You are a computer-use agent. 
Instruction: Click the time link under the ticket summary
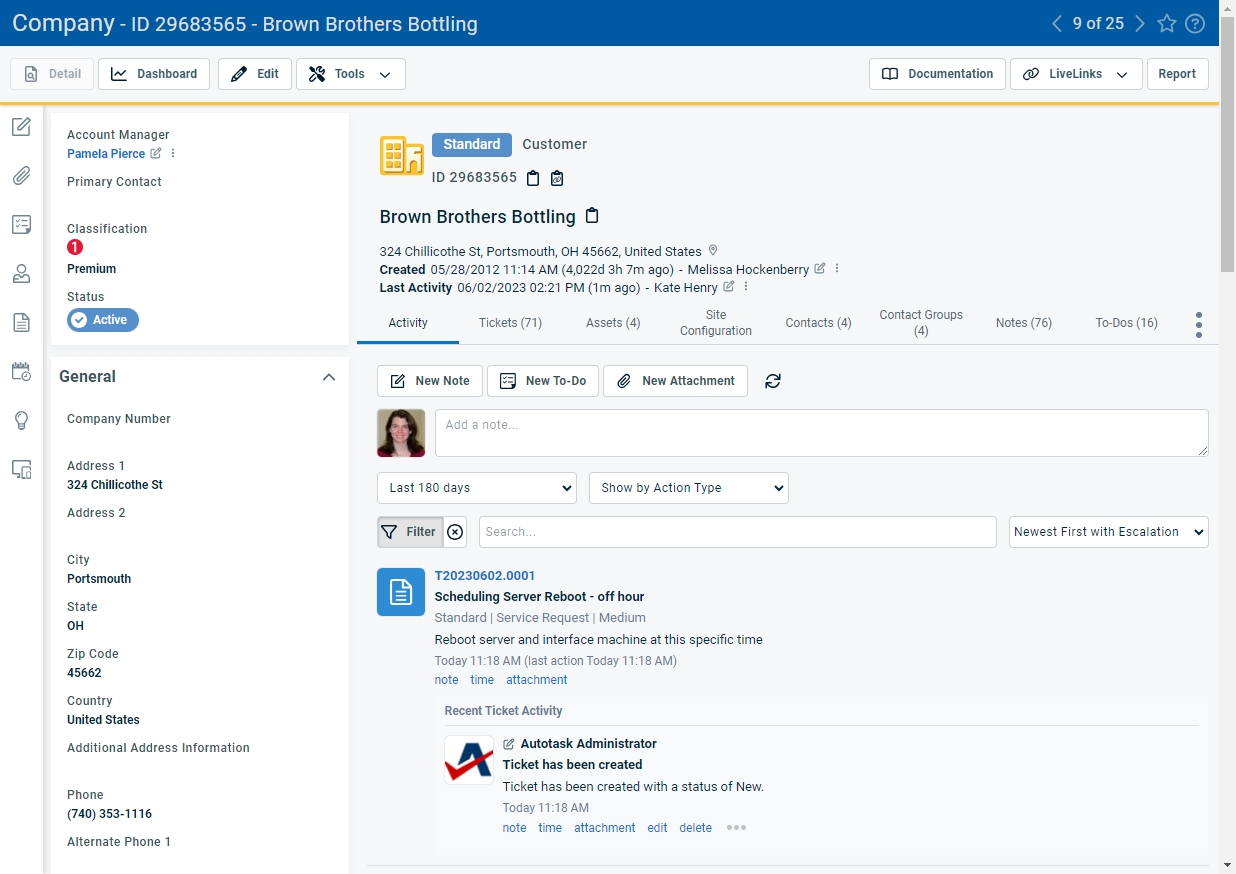[482, 680]
